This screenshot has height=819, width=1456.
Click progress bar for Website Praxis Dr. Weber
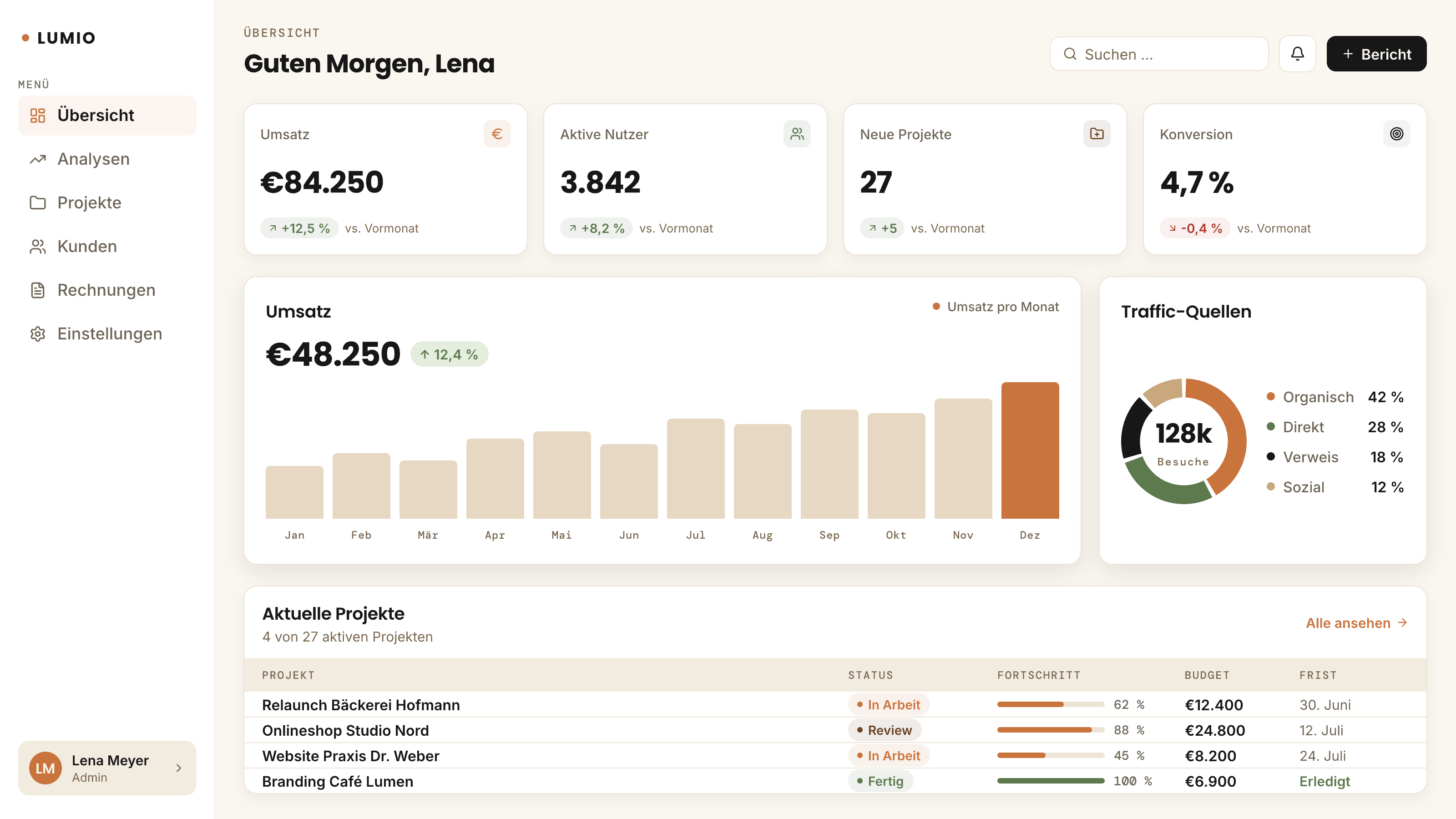[1050, 755]
